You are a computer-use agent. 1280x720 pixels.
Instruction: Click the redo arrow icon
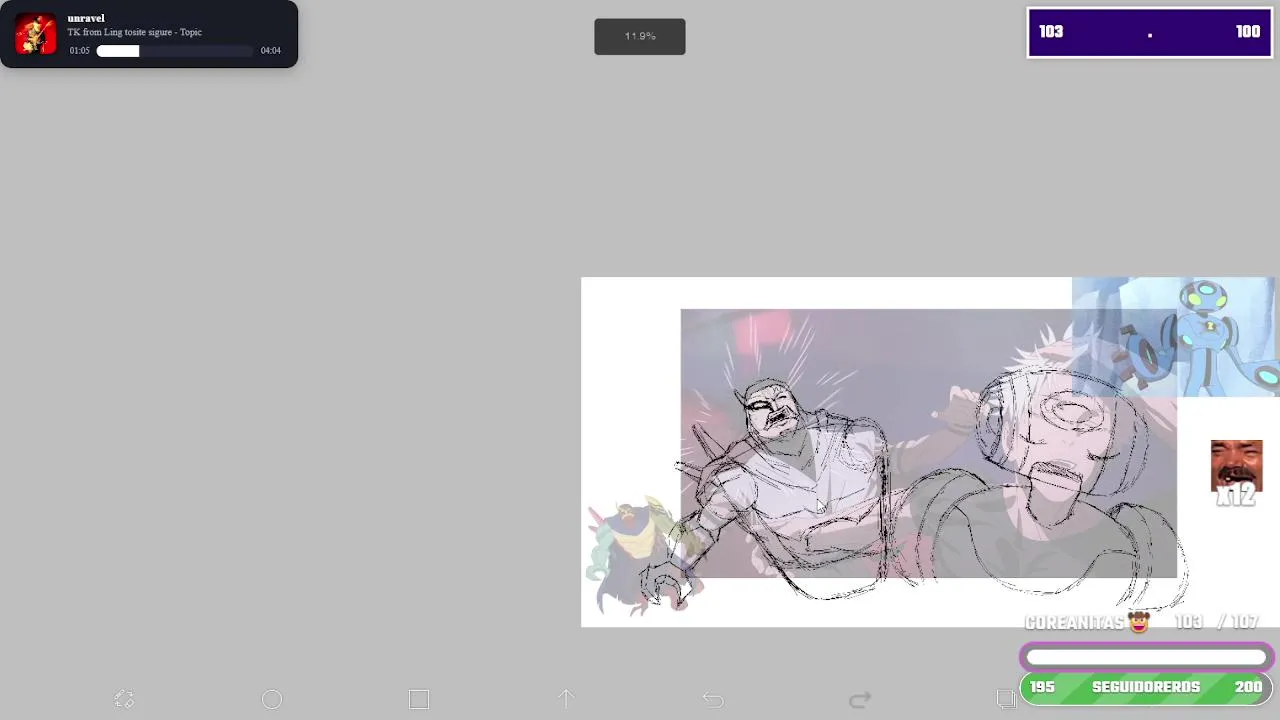pos(860,699)
